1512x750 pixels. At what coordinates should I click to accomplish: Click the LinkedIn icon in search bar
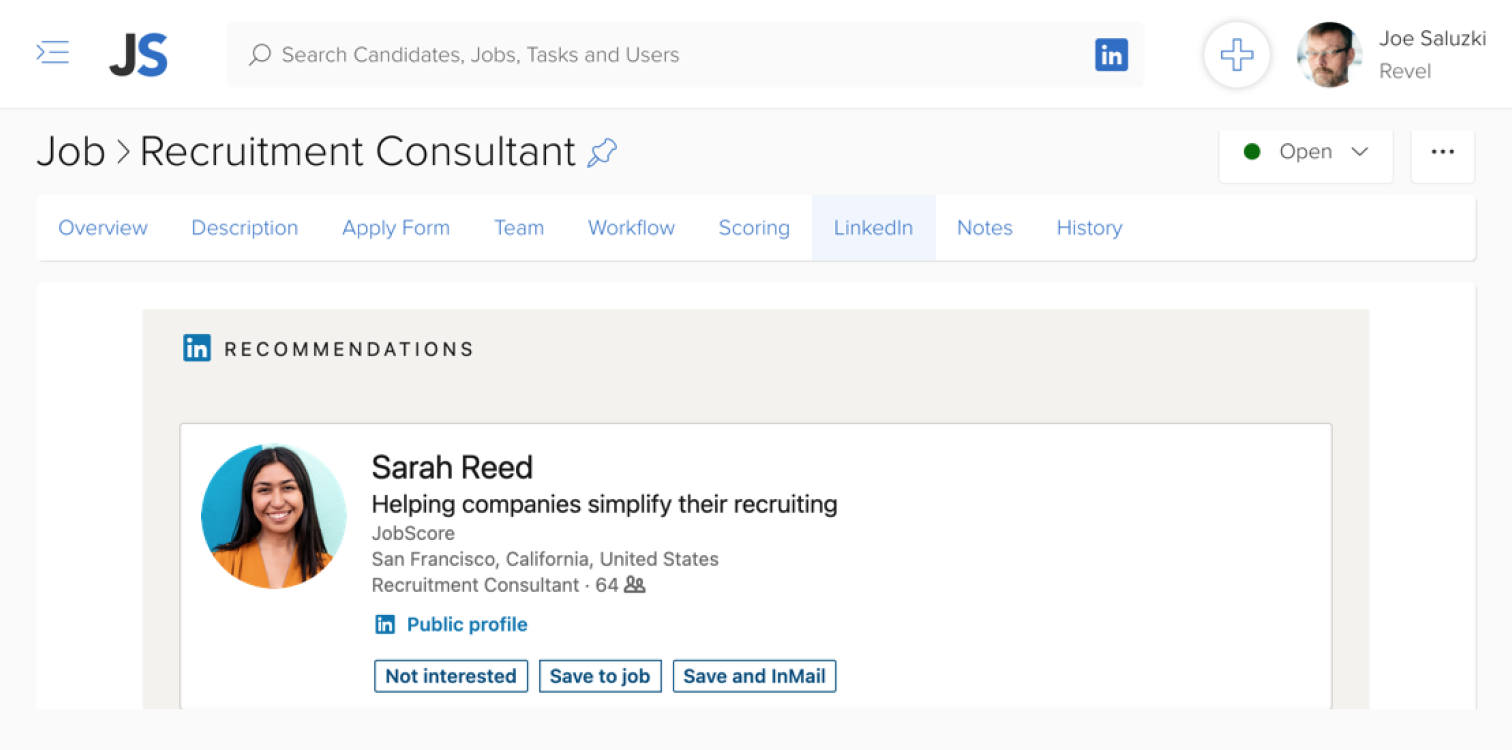1111,55
